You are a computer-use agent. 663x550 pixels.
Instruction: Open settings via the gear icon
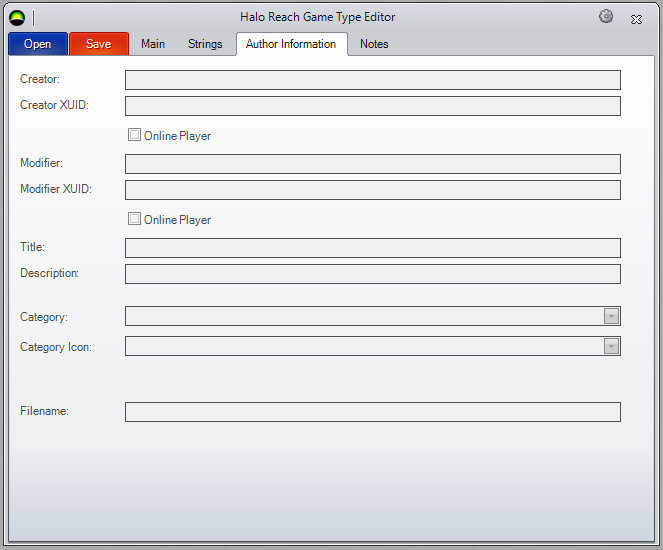(606, 17)
